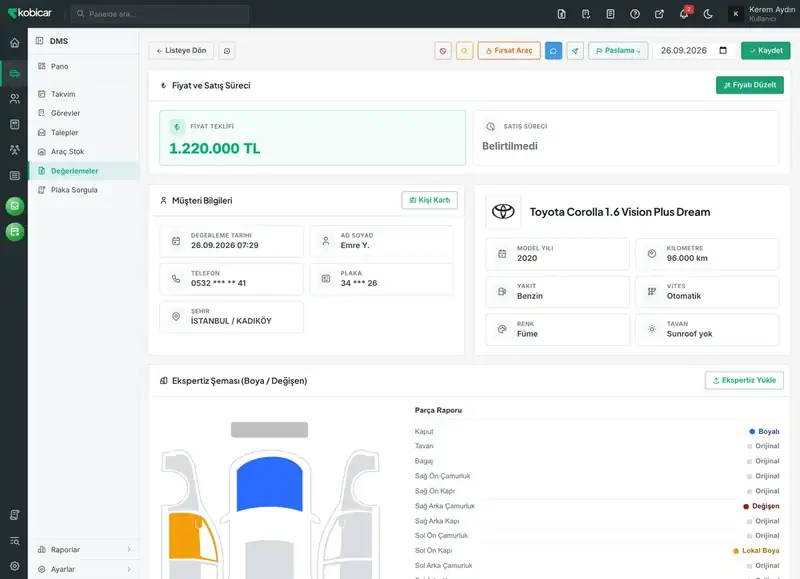
Task: Click the blue chat bubble icon button
Action: click(553, 51)
